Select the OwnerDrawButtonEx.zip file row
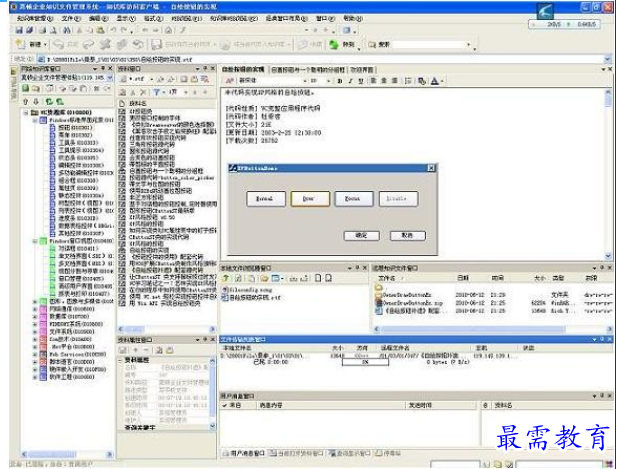Viewport: 618px width, 469px height. coord(493,303)
